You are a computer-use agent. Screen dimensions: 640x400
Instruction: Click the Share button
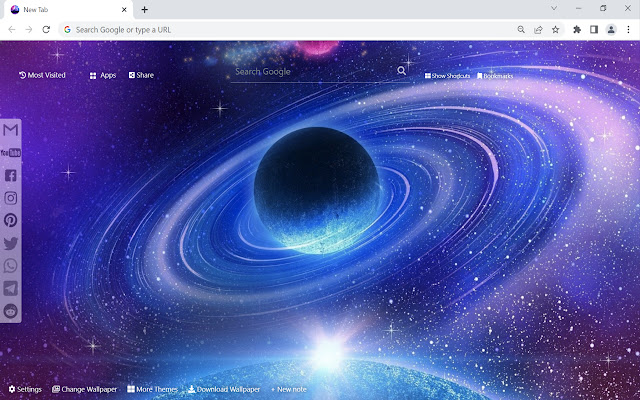(x=141, y=75)
